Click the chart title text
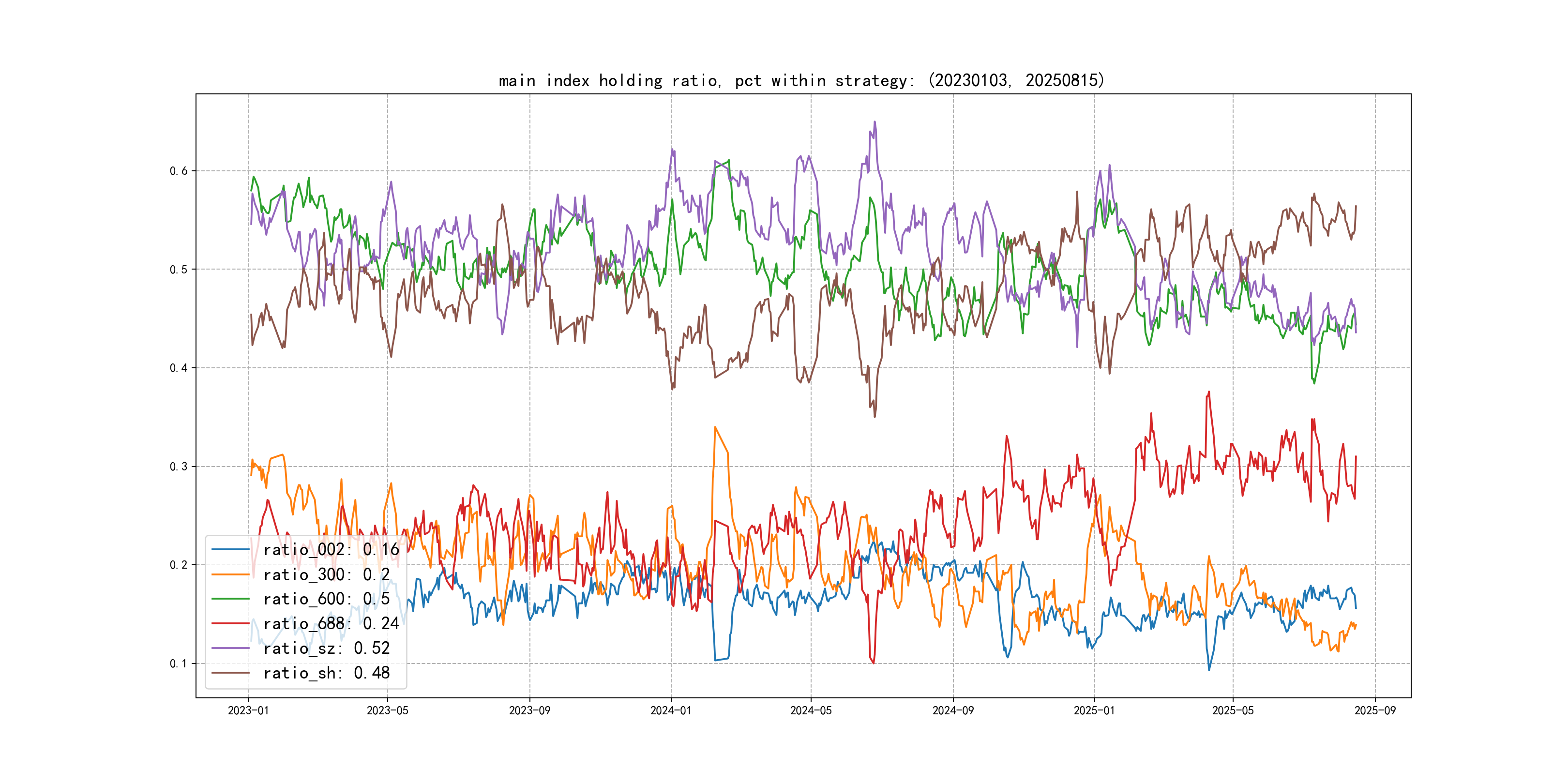Viewport: 1568px width, 784px height. tap(801, 80)
